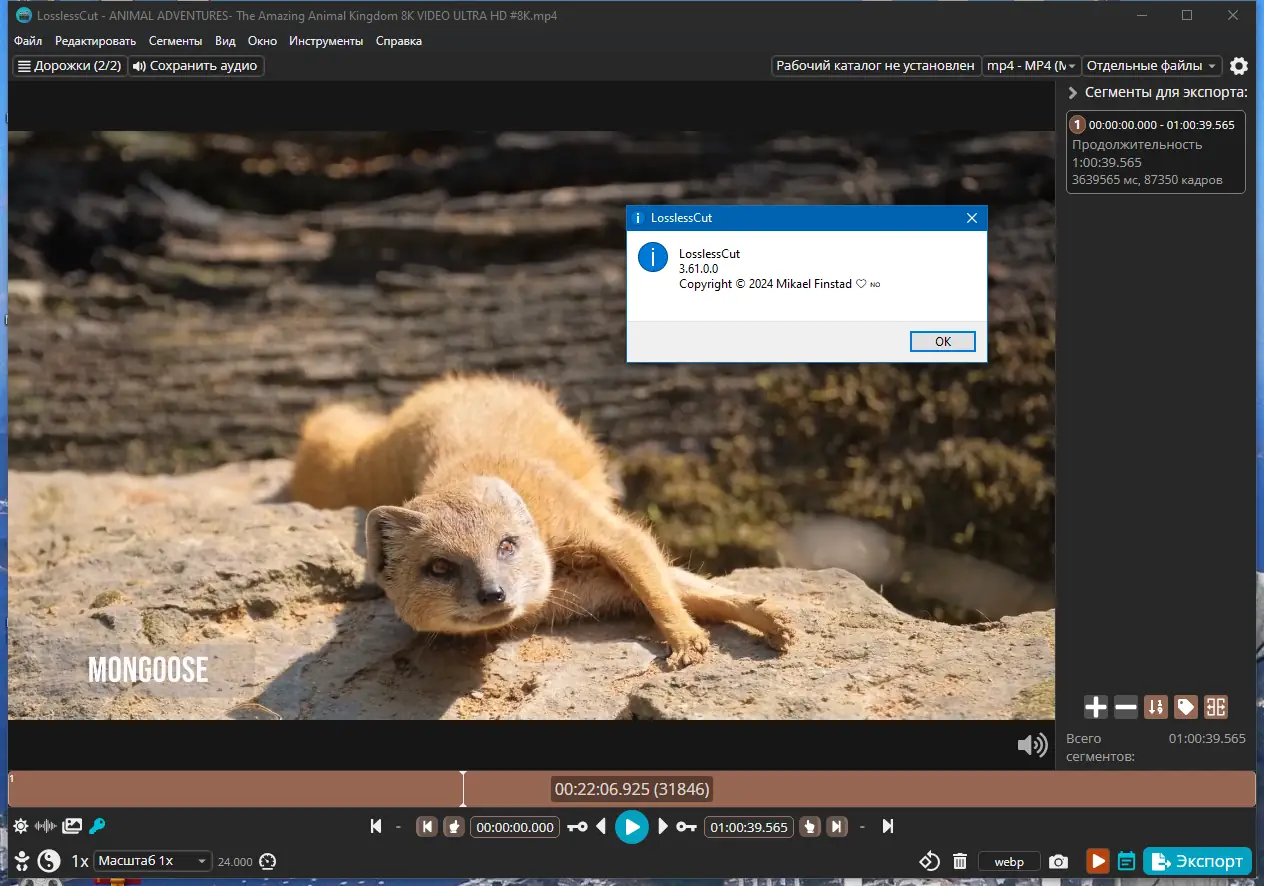Toggle the waveform display icon
This screenshot has height=886, width=1264.
[46, 826]
